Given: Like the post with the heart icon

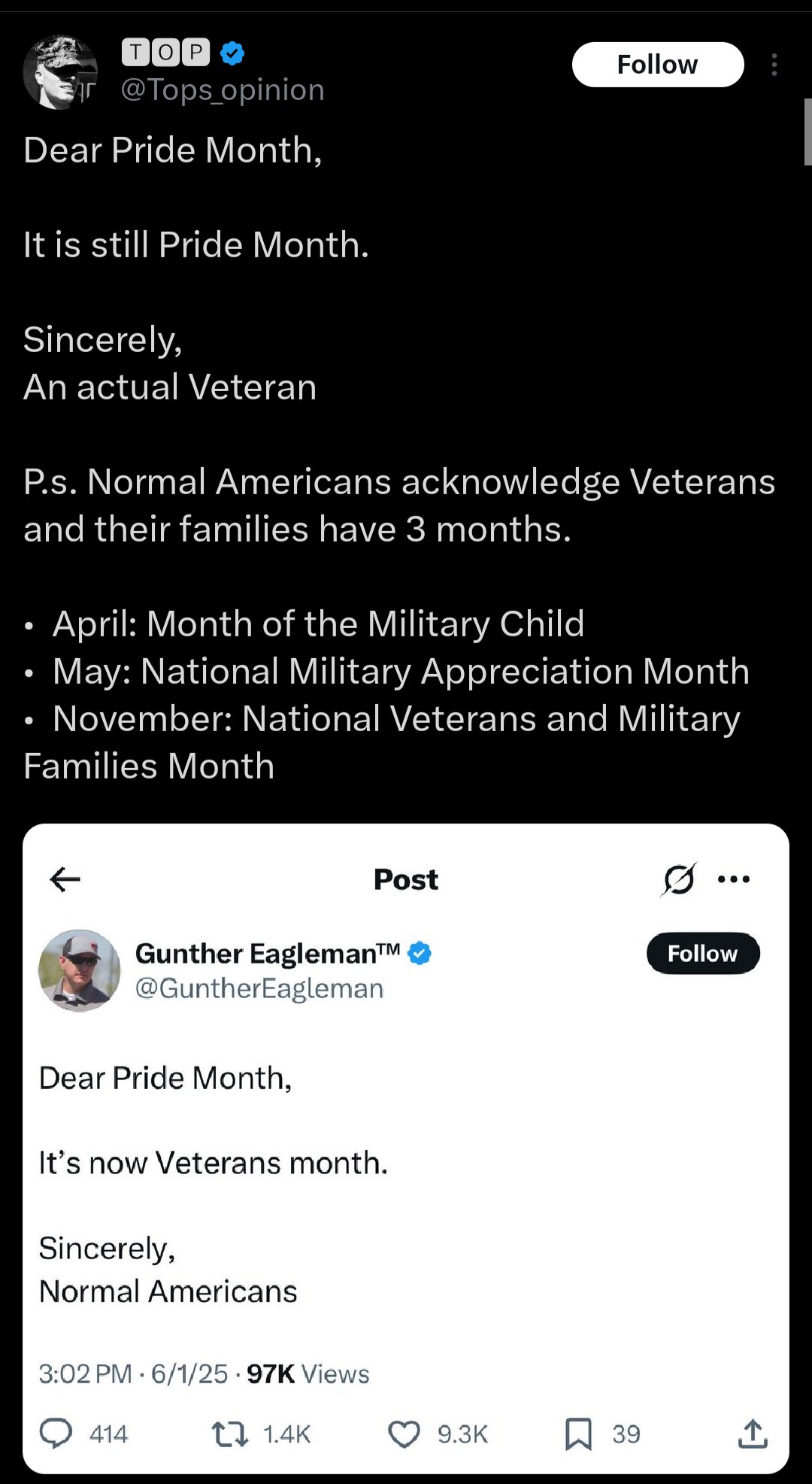Looking at the screenshot, I should (404, 1434).
